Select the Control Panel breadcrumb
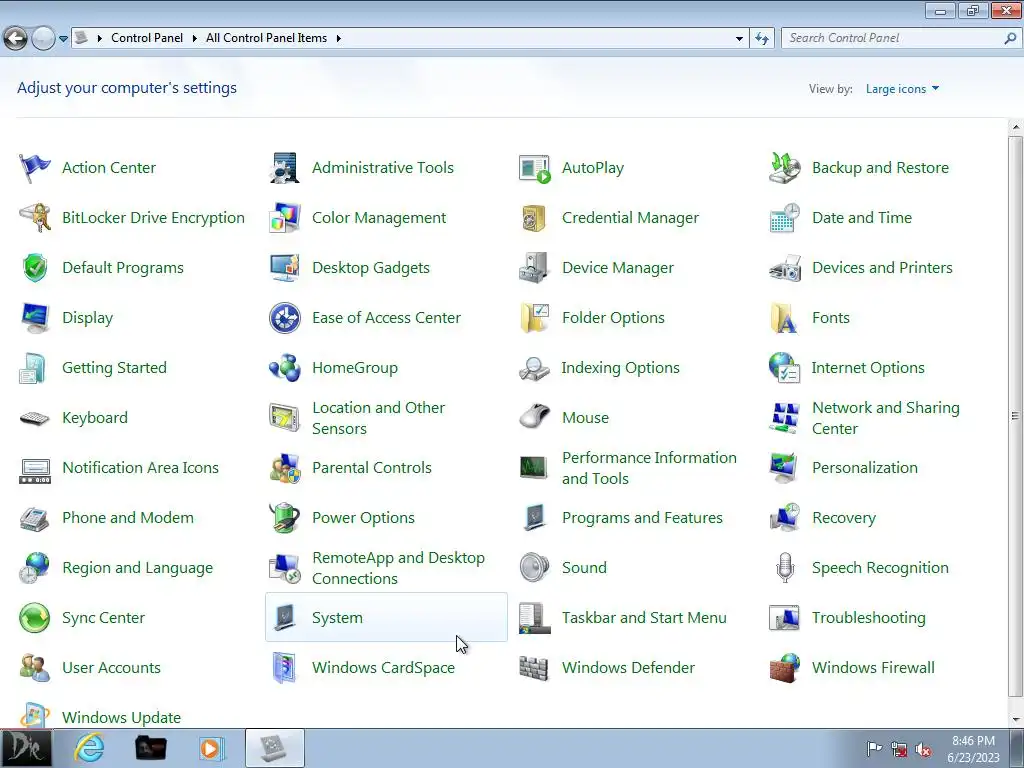Screen dimensions: 1024x768 147,38
